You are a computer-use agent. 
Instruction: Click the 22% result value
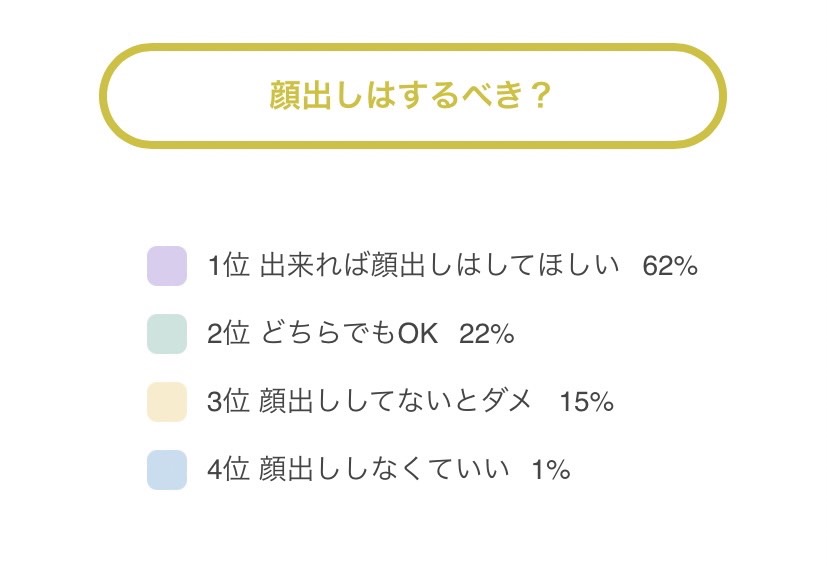pos(487,335)
